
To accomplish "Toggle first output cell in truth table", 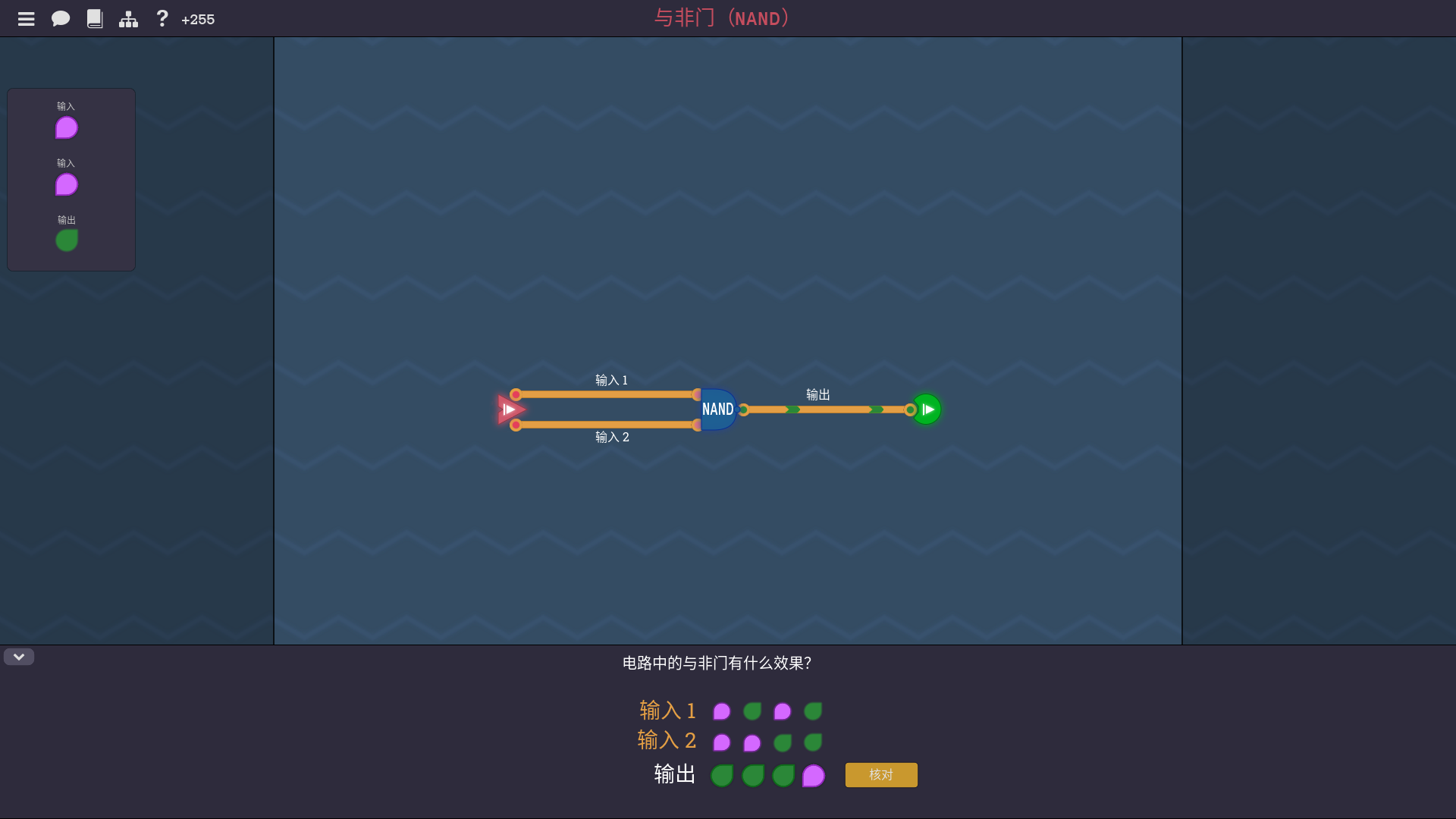I will pyautogui.click(x=722, y=775).
